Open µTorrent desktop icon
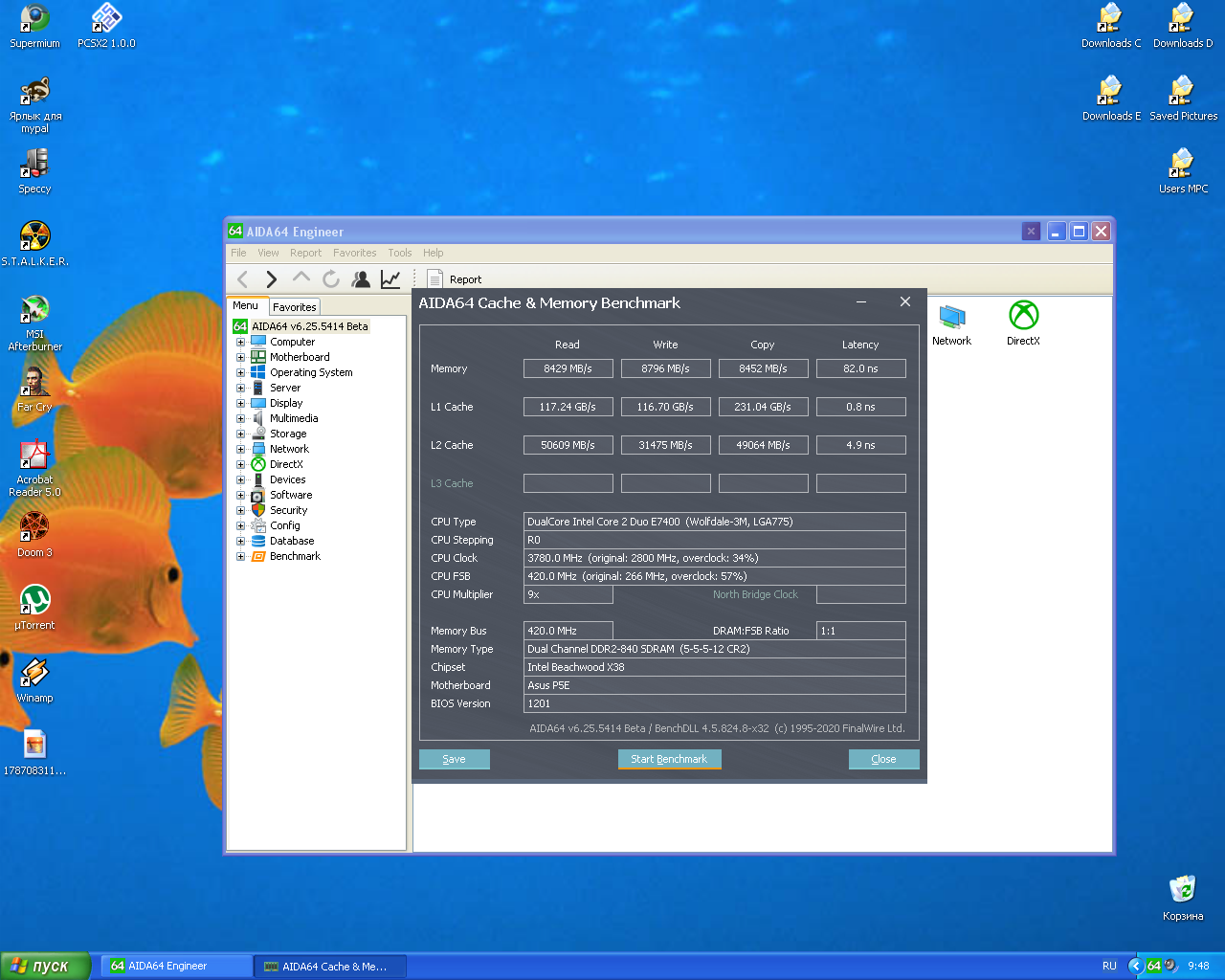The width and height of the screenshot is (1225, 980). (34, 608)
